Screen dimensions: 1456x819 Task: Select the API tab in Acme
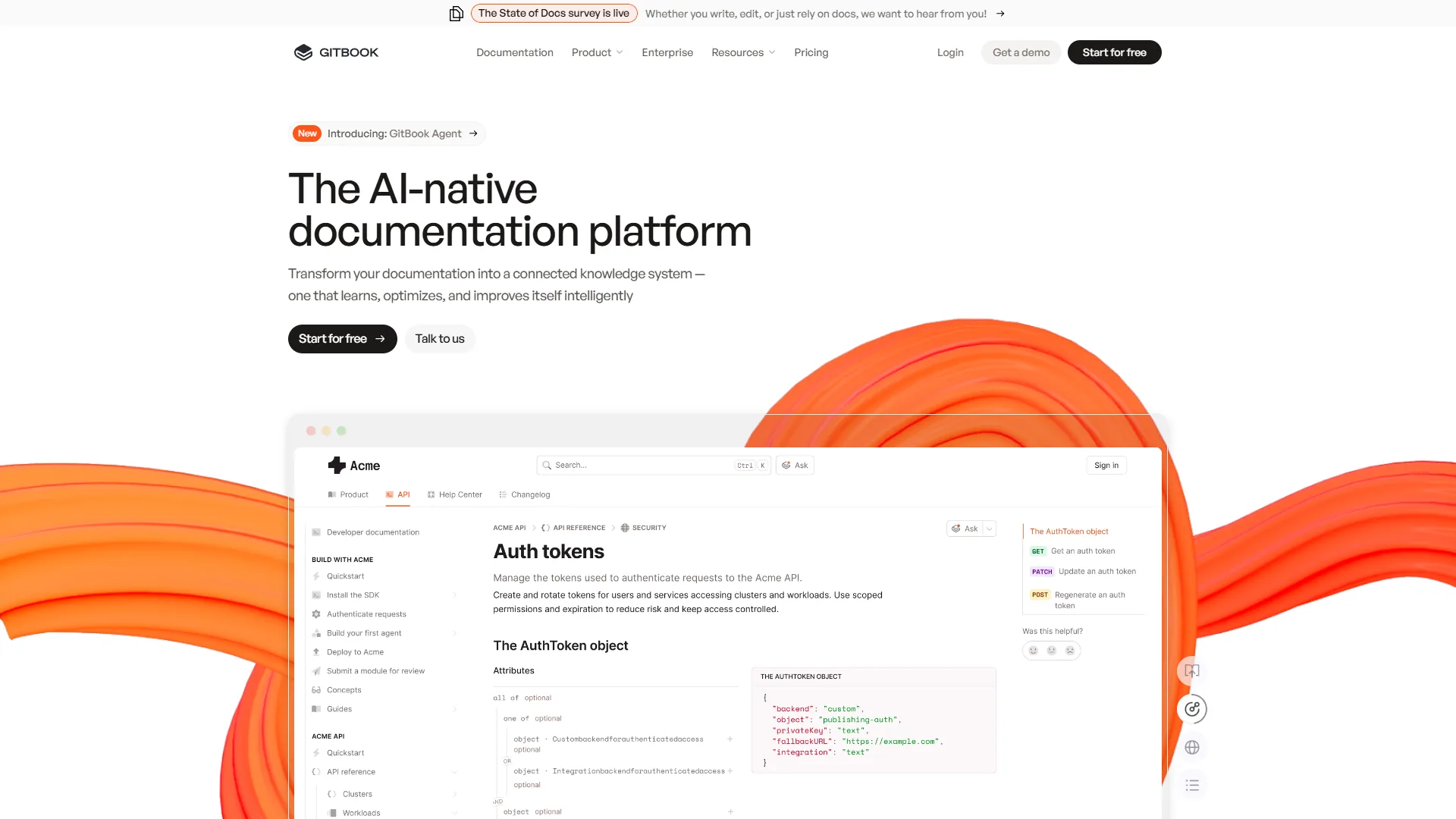(x=398, y=494)
